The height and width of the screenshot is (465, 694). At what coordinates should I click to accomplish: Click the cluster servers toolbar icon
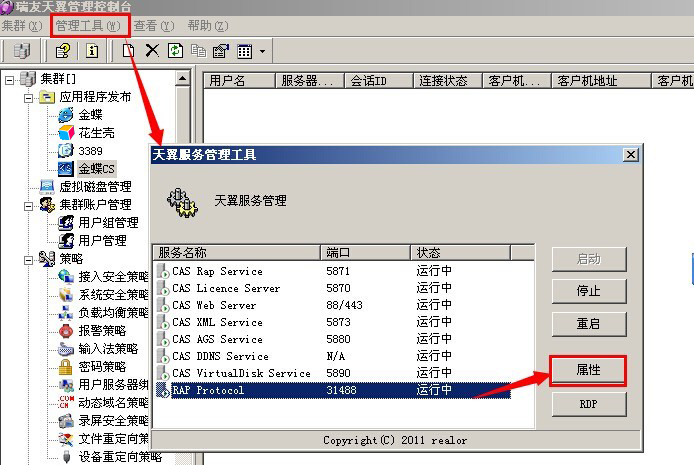point(22,50)
